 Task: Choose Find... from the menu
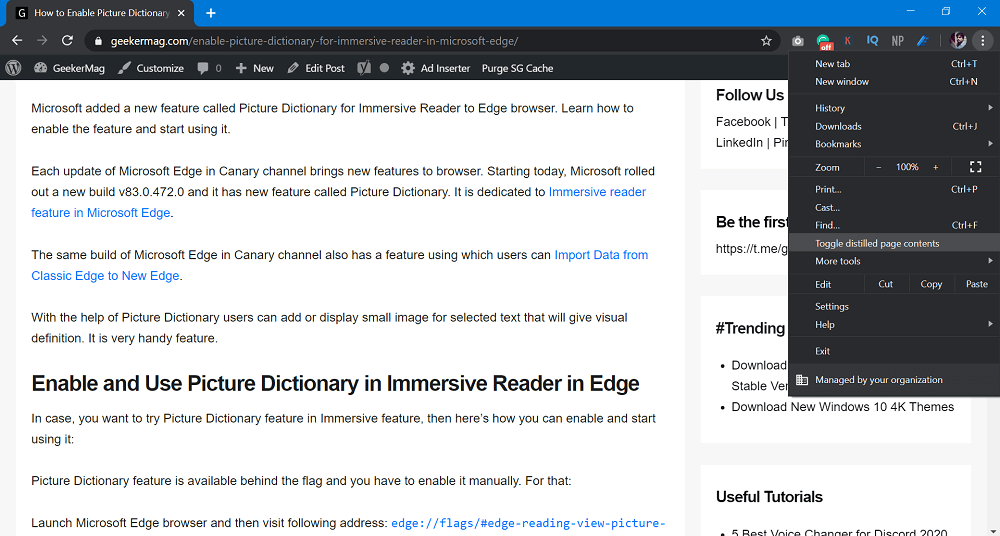coord(894,225)
